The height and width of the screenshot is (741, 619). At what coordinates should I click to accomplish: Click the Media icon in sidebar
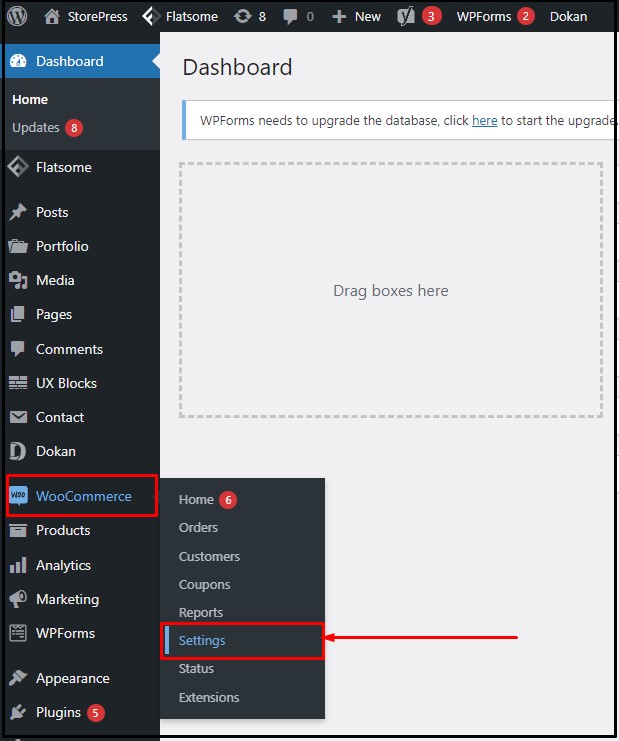[x=18, y=280]
